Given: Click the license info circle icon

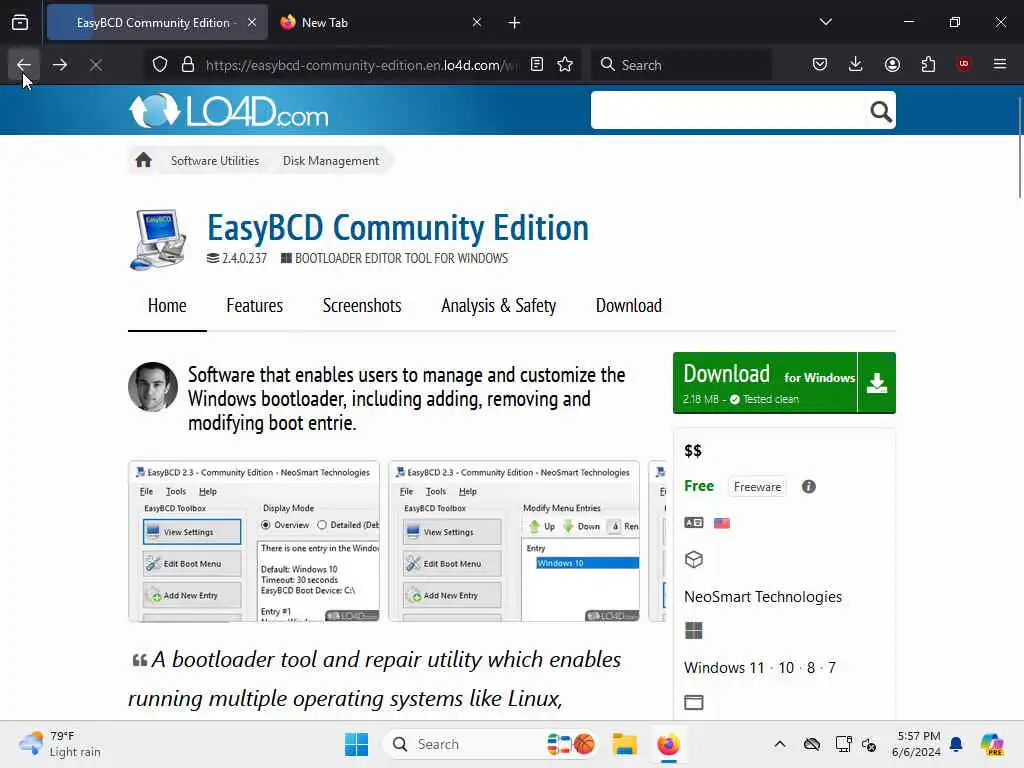Looking at the screenshot, I should tap(808, 487).
